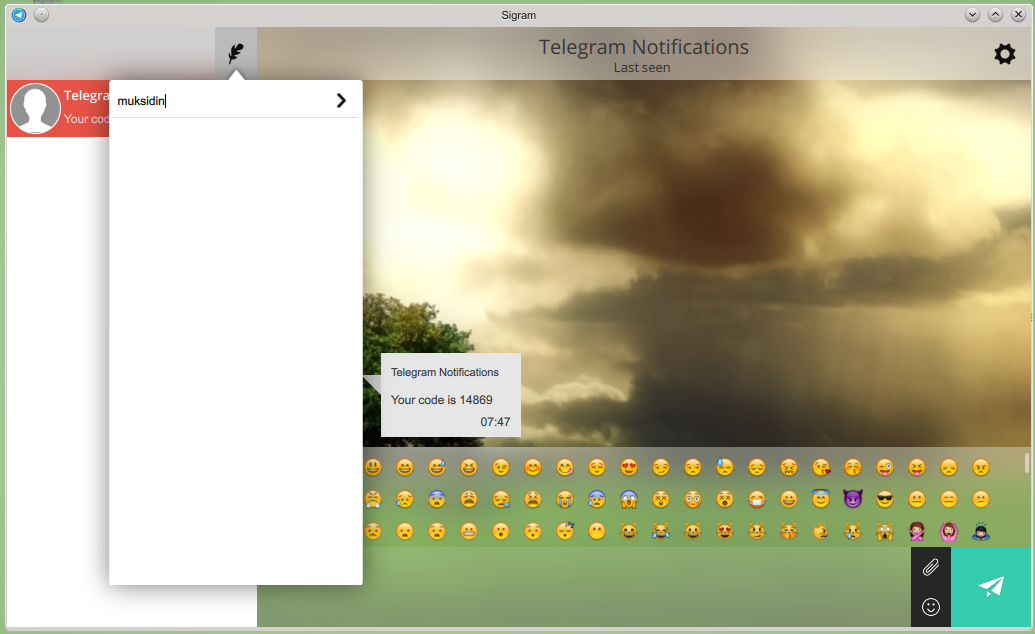Click the arrow next to muksidin search text

(x=341, y=99)
